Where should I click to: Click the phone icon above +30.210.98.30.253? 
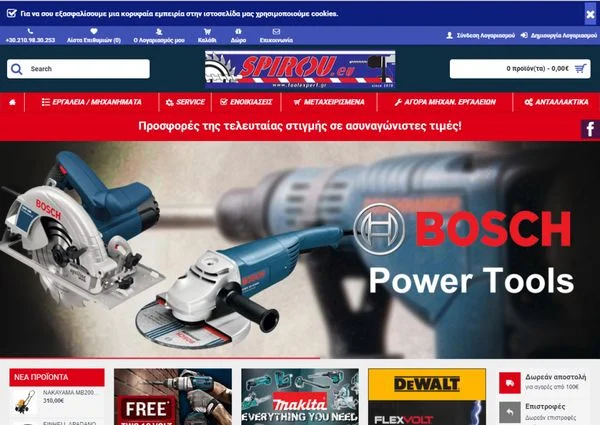pos(30,31)
